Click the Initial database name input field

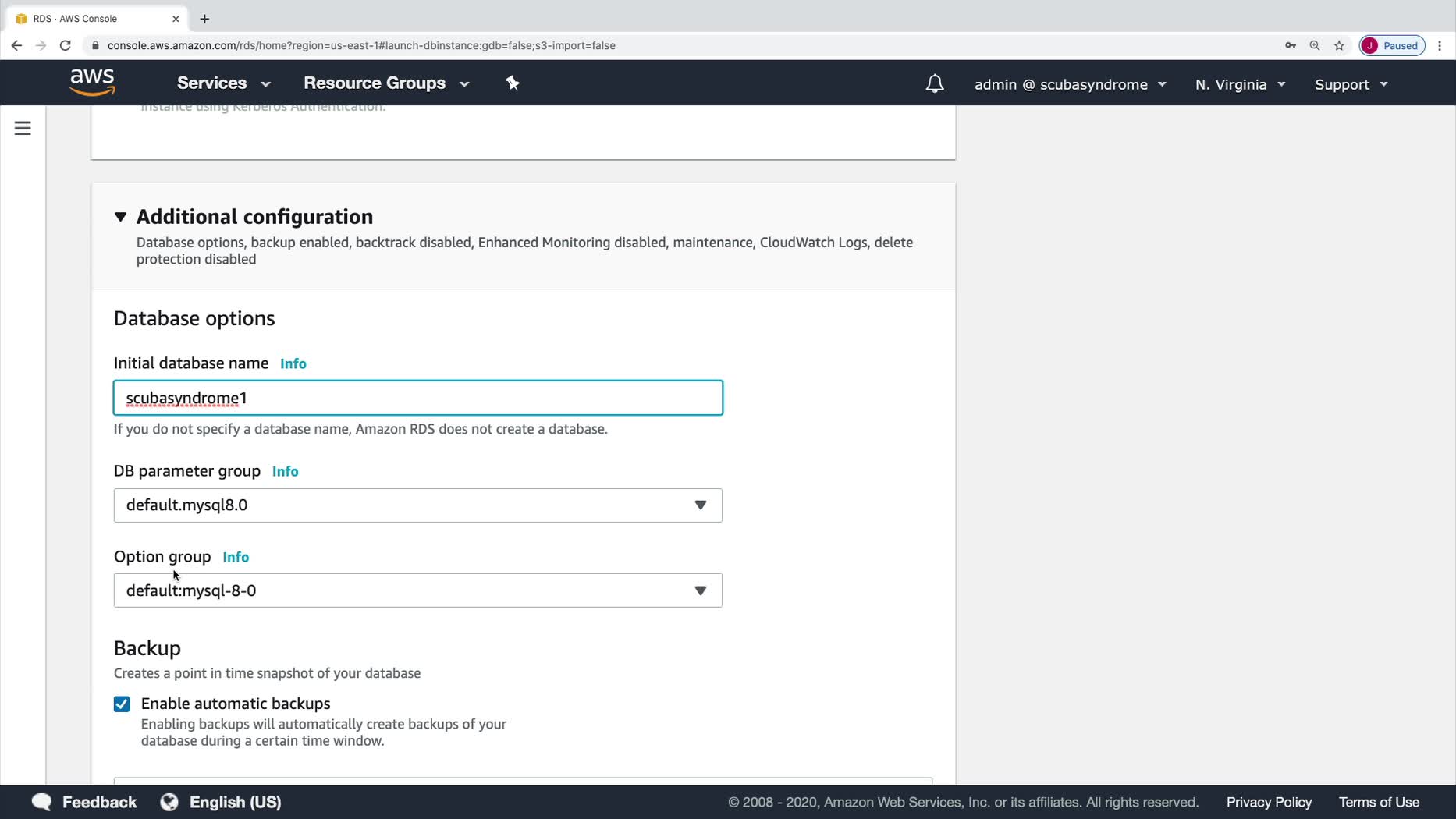[x=418, y=398]
